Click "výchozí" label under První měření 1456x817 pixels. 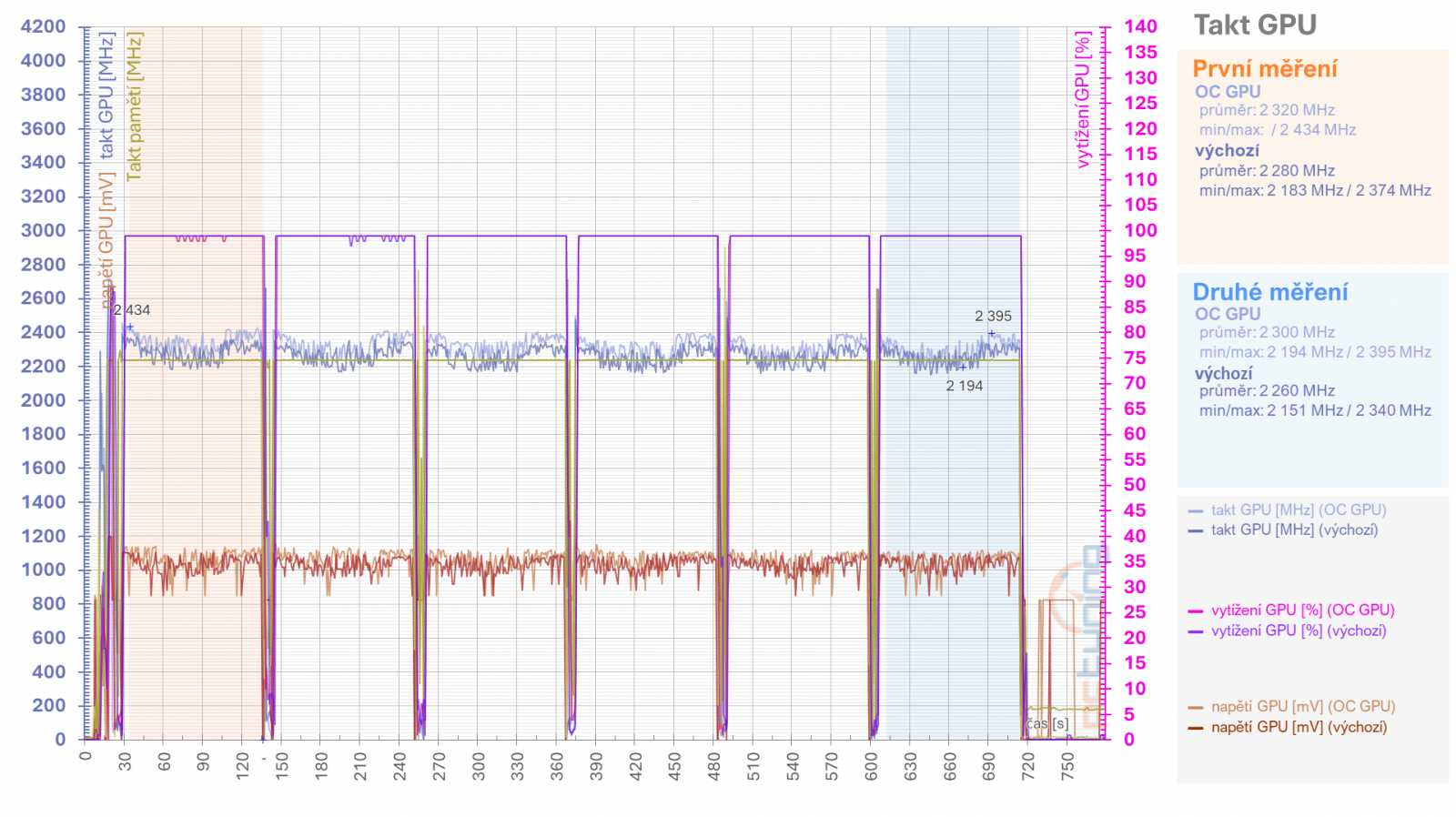tap(1228, 151)
